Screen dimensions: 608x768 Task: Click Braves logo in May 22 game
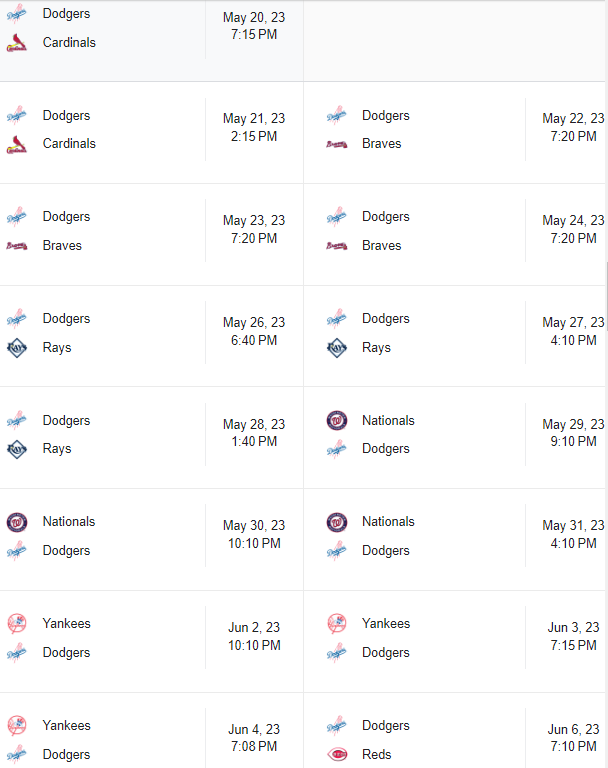tap(336, 144)
